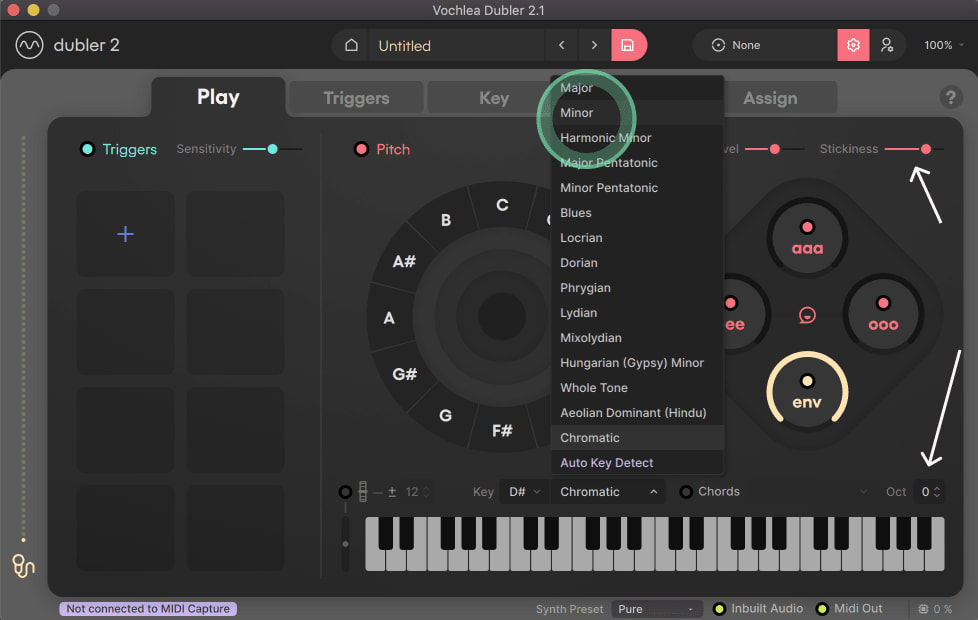Click the save preset icon
This screenshot has width=978, height=620.
628,45
